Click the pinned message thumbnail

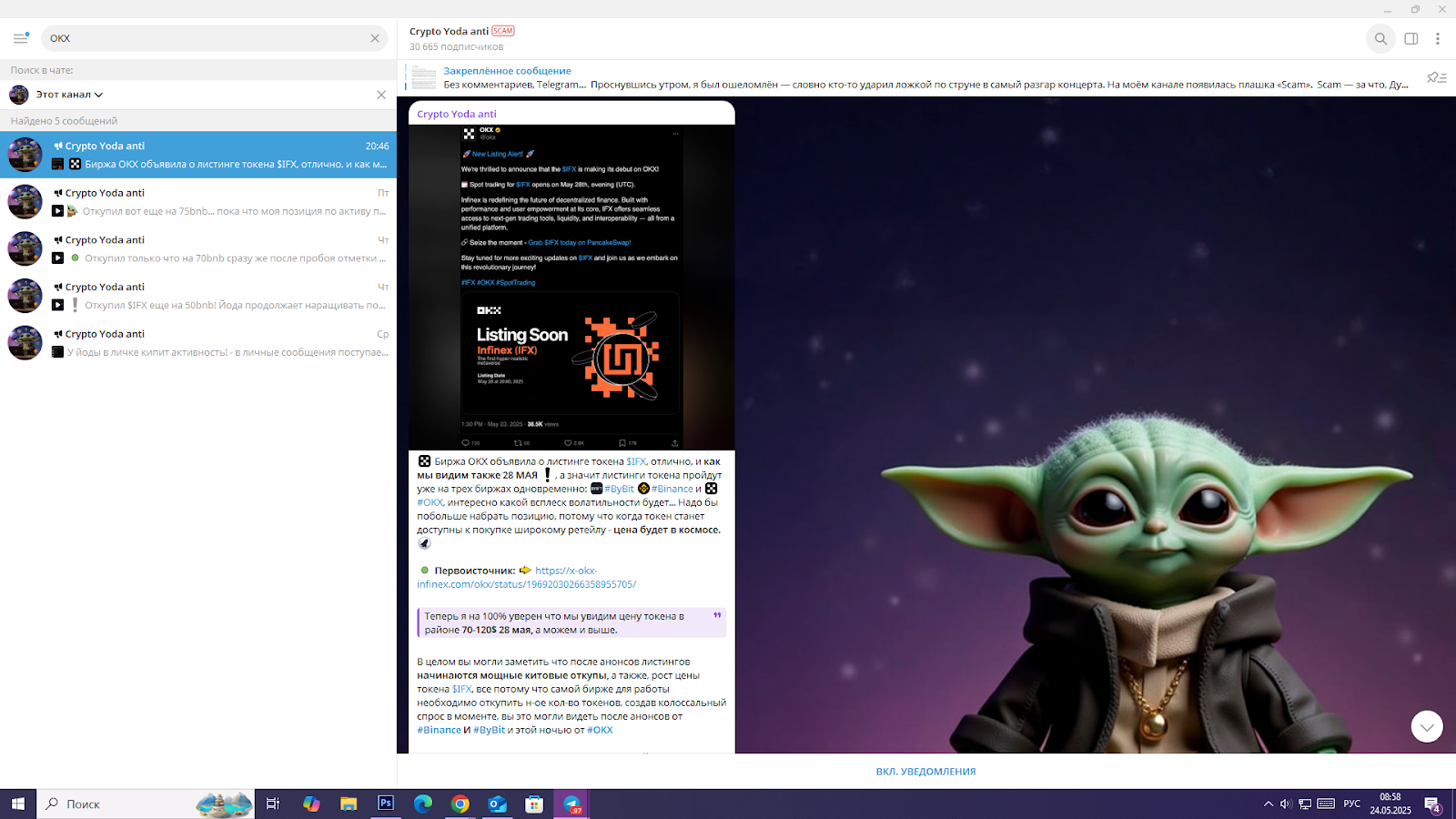pos(423,77)
